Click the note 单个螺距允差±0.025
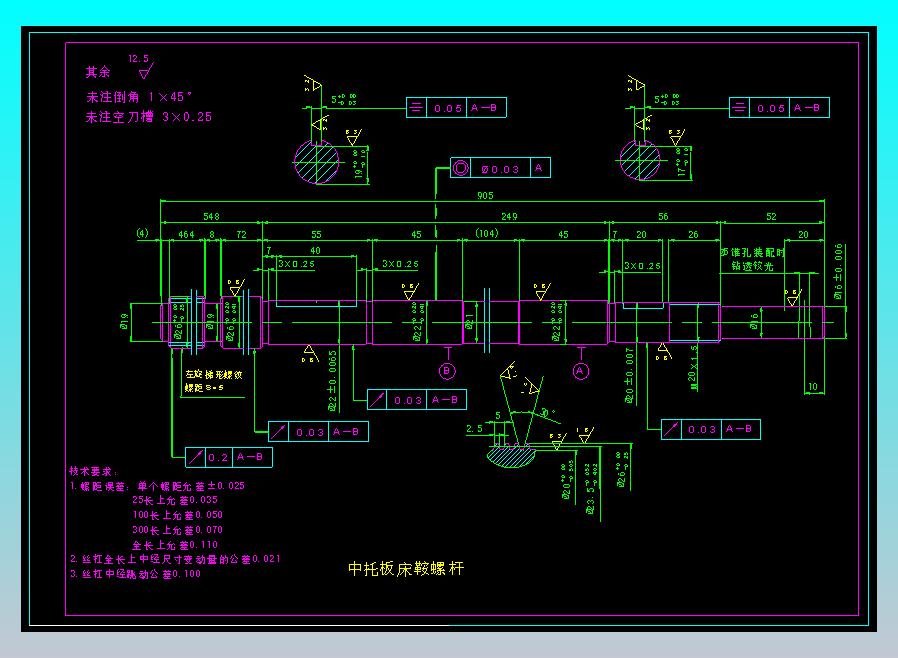Screen dimensions: 898x658 (191, 486)
